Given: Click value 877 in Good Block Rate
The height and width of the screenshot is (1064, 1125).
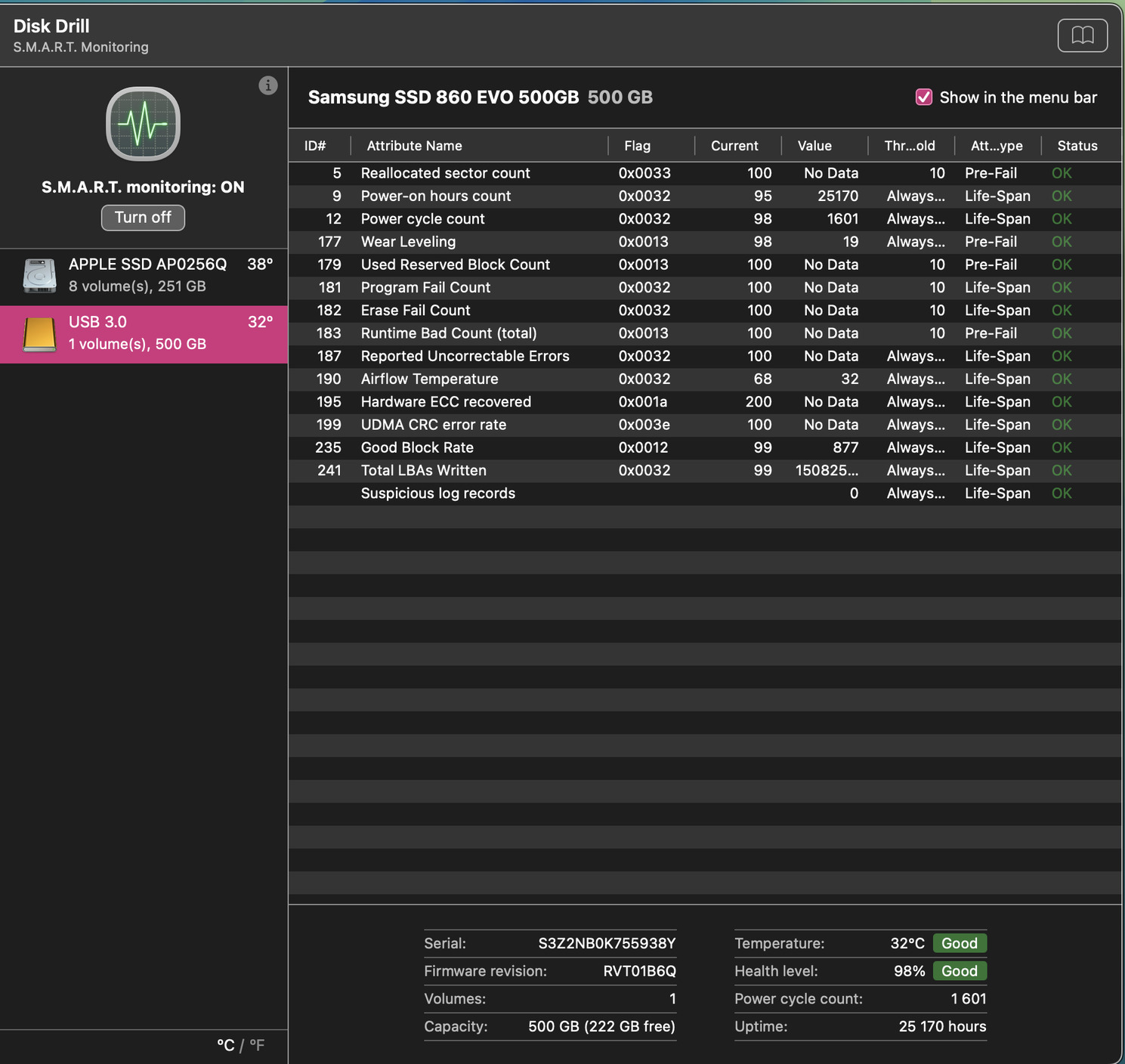Looking at the screenshot, I should (x=845, y=447).
